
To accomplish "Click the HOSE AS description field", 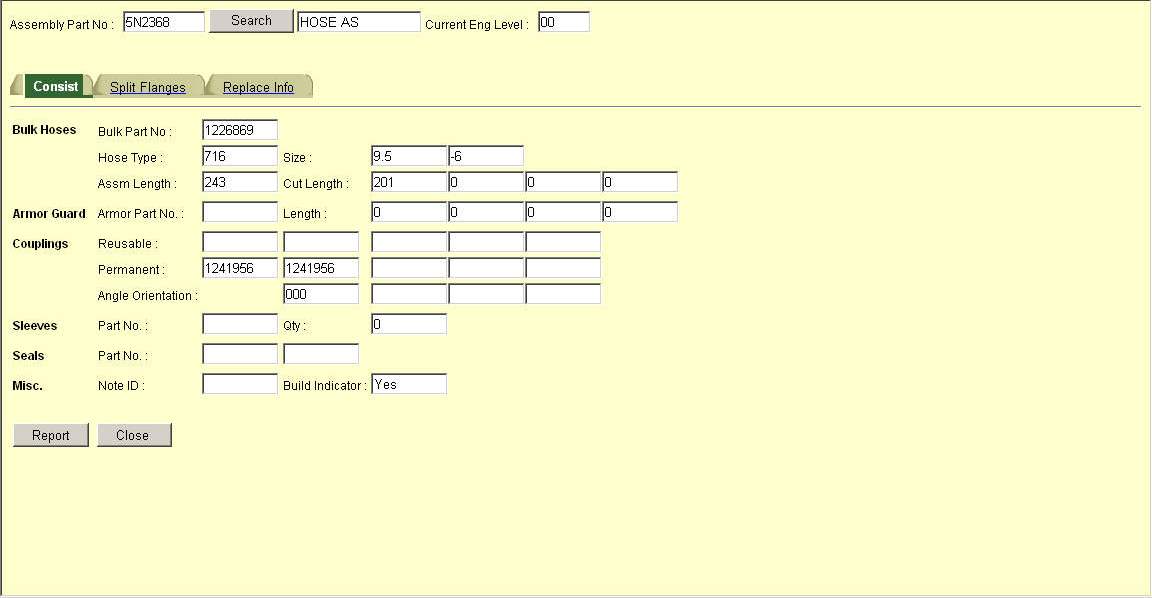I will click(359, 22).
